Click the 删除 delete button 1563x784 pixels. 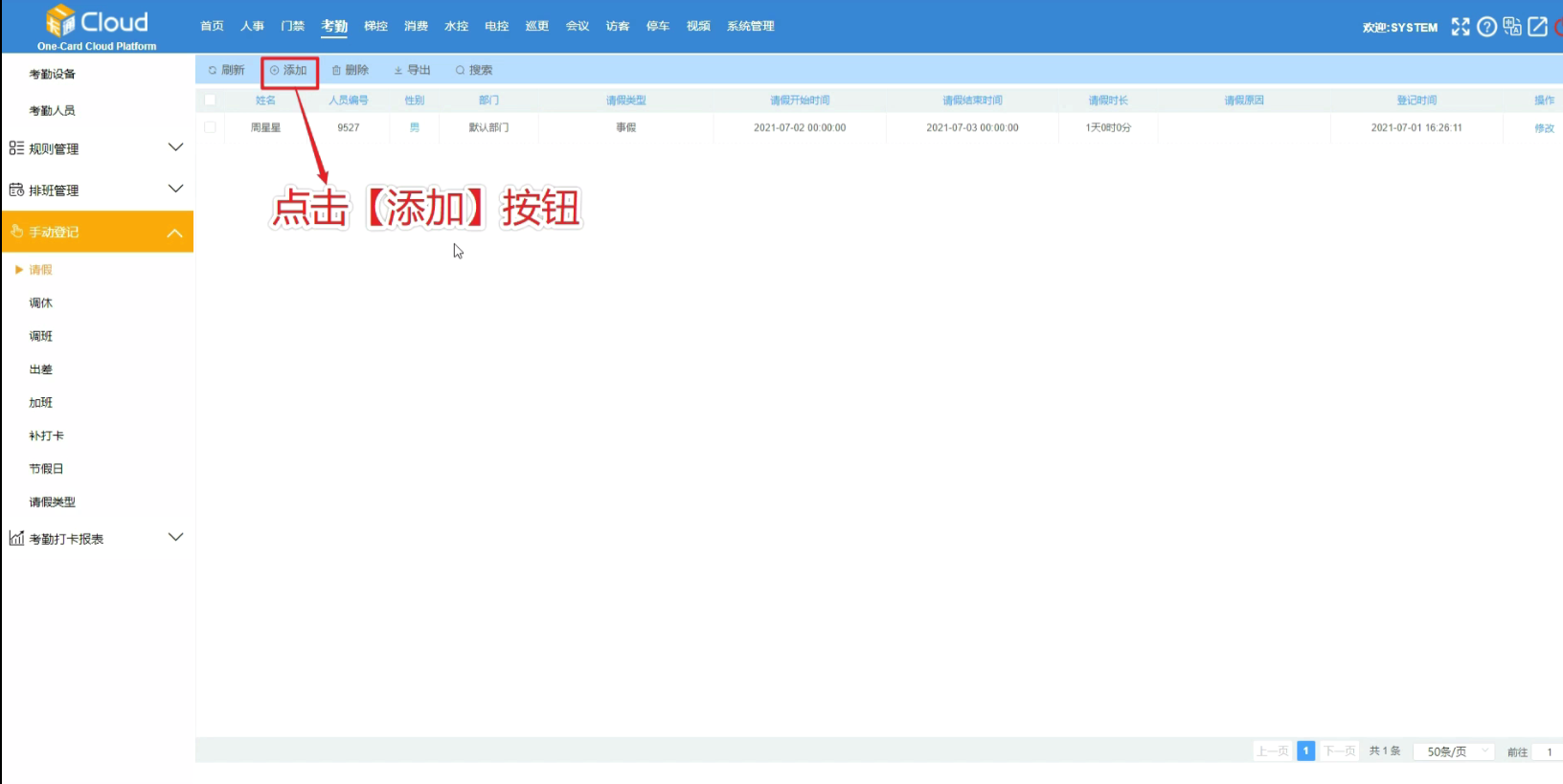coord(351,70)
